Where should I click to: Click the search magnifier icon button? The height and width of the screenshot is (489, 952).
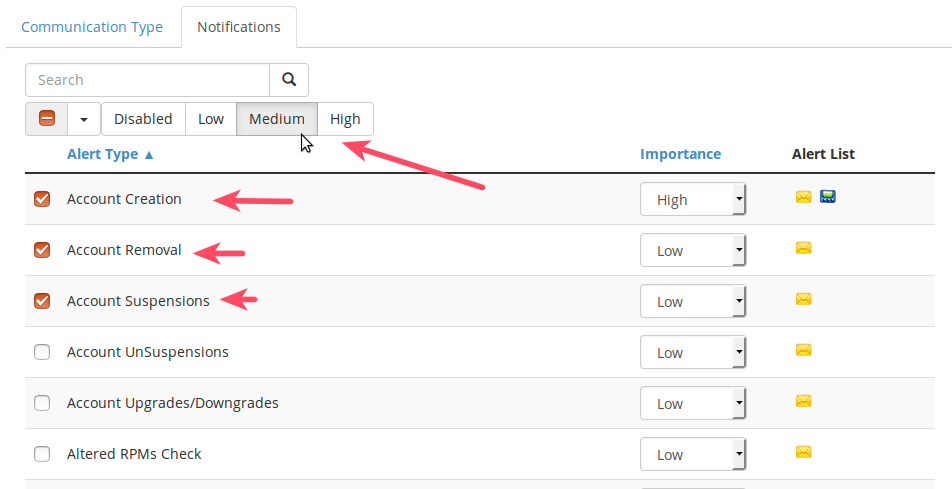click(289, 80)
